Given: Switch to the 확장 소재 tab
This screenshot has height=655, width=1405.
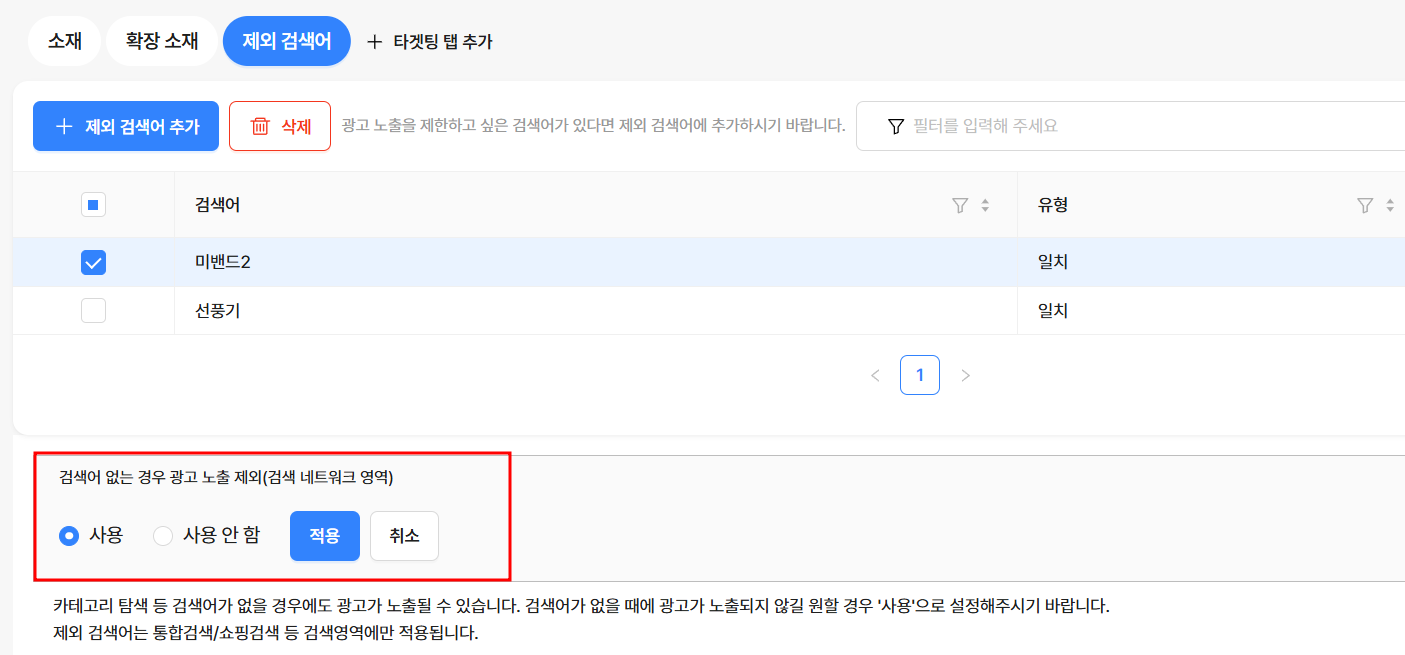Looking at the screenshot, I should coord(162,42).
